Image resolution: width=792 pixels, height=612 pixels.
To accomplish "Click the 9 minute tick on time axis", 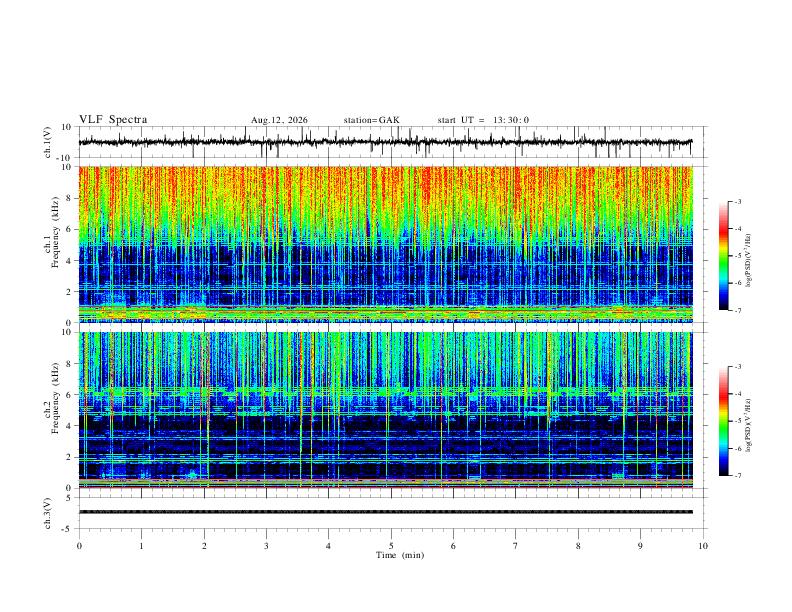I will point(640,546).
